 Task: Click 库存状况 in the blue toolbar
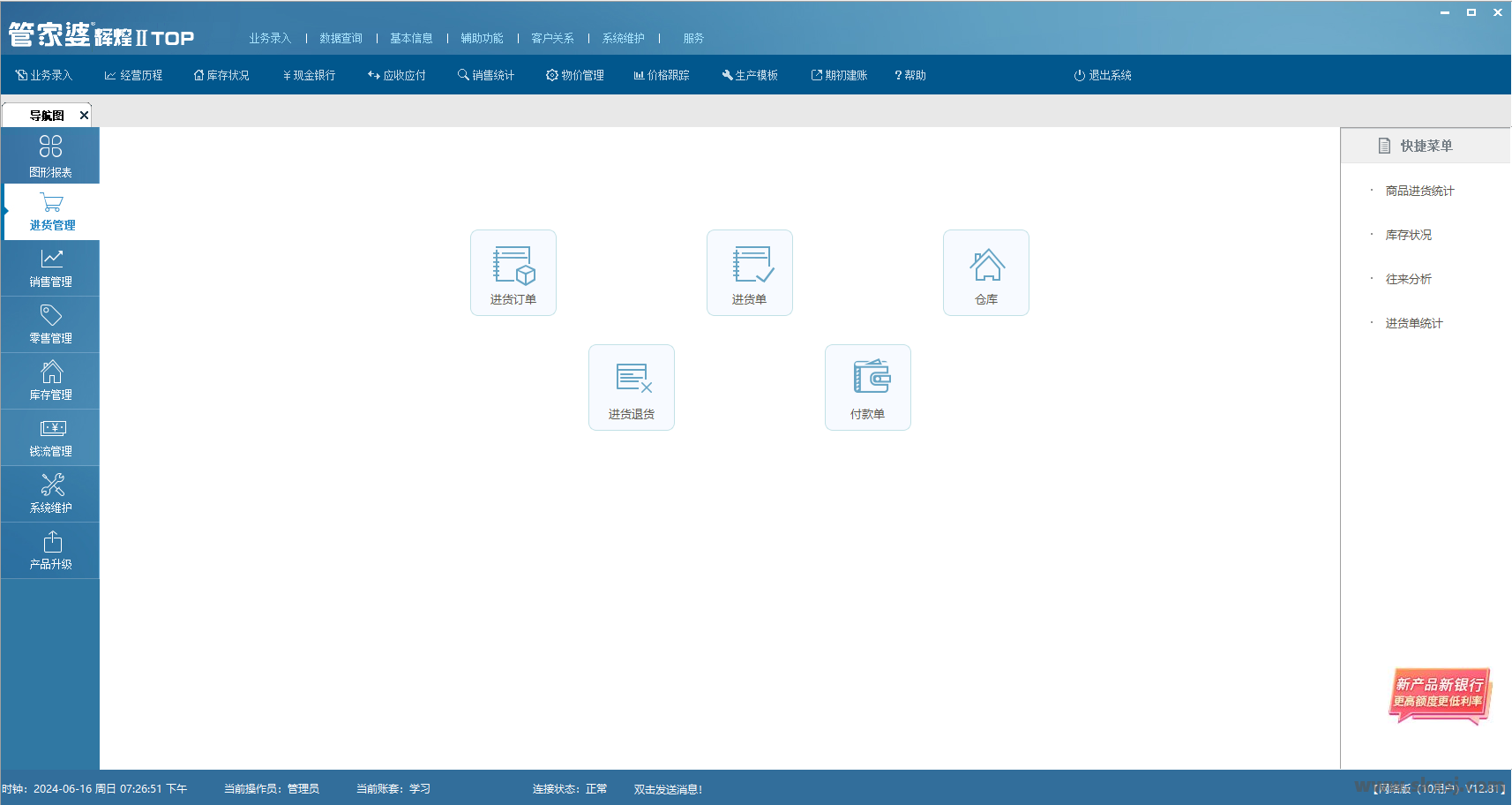click(221, 75)
